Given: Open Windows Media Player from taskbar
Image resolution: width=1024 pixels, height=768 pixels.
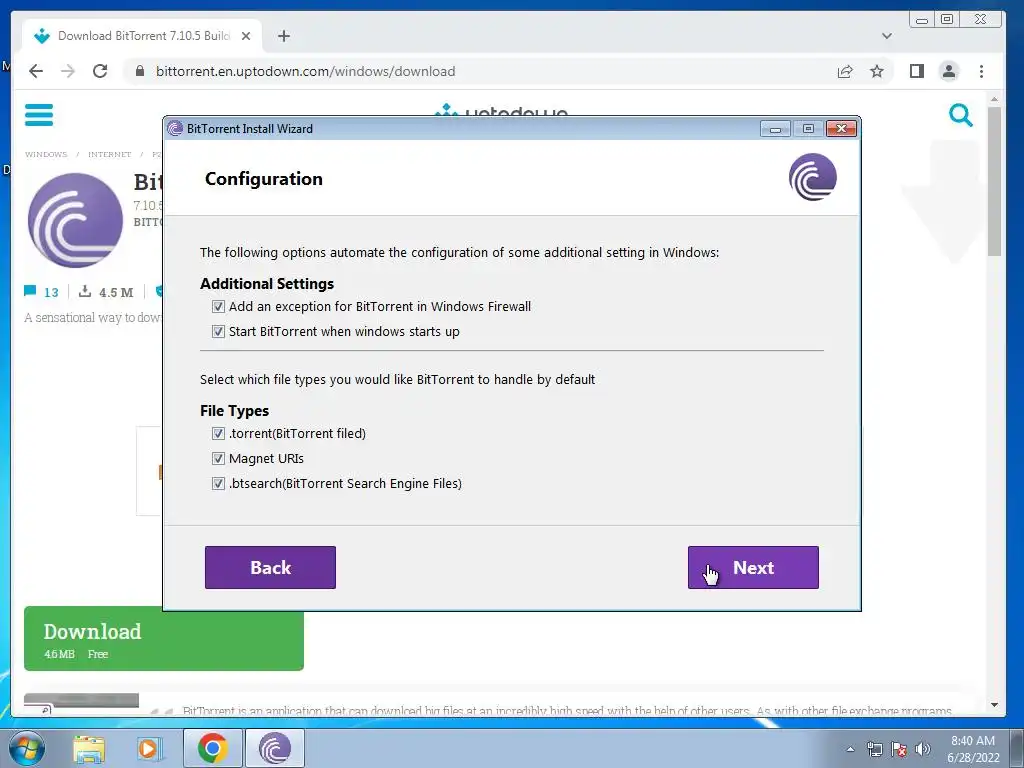Looking at the screenshot, I should [x=149, y=748].
